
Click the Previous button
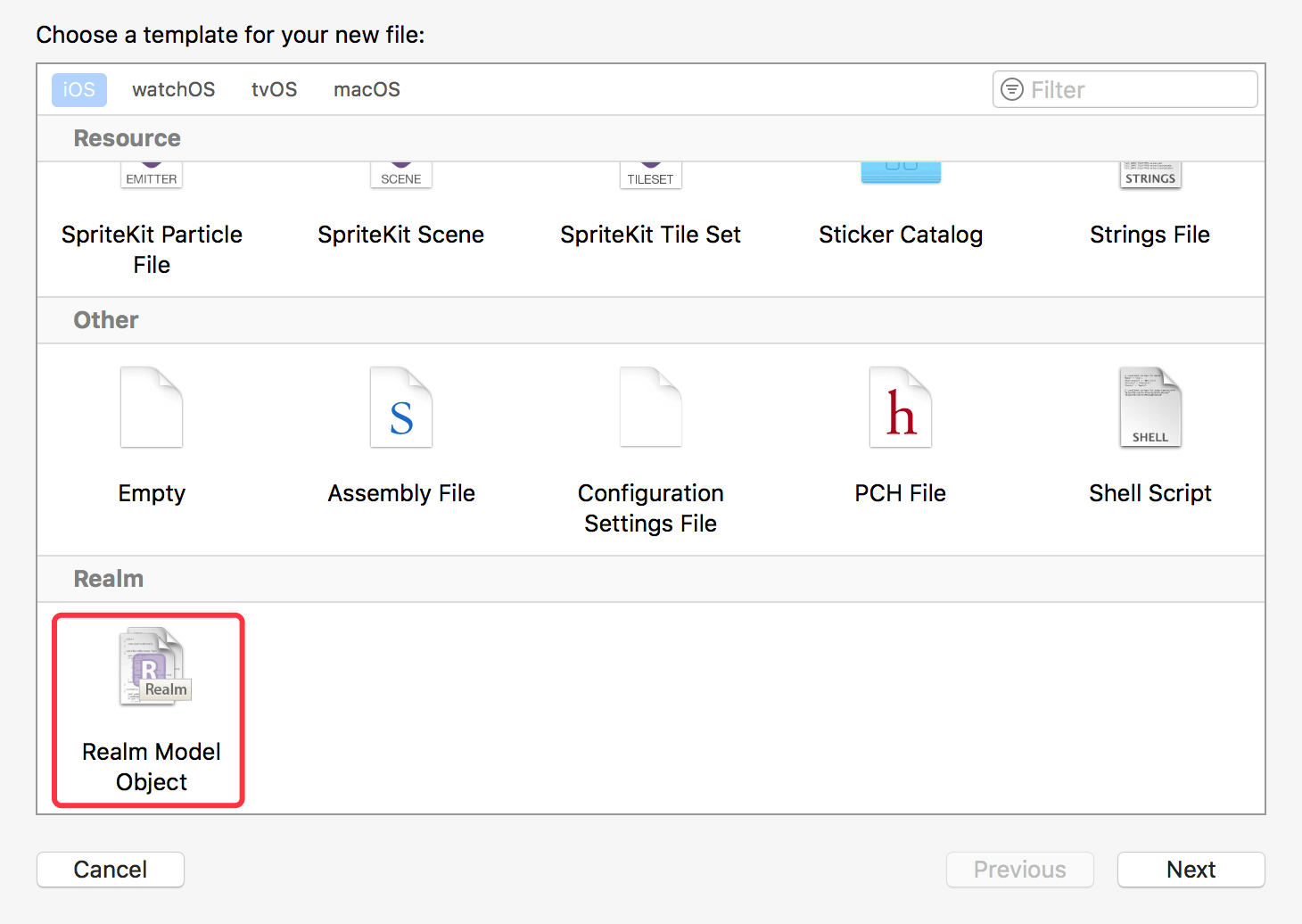(x=1020, y=870)
